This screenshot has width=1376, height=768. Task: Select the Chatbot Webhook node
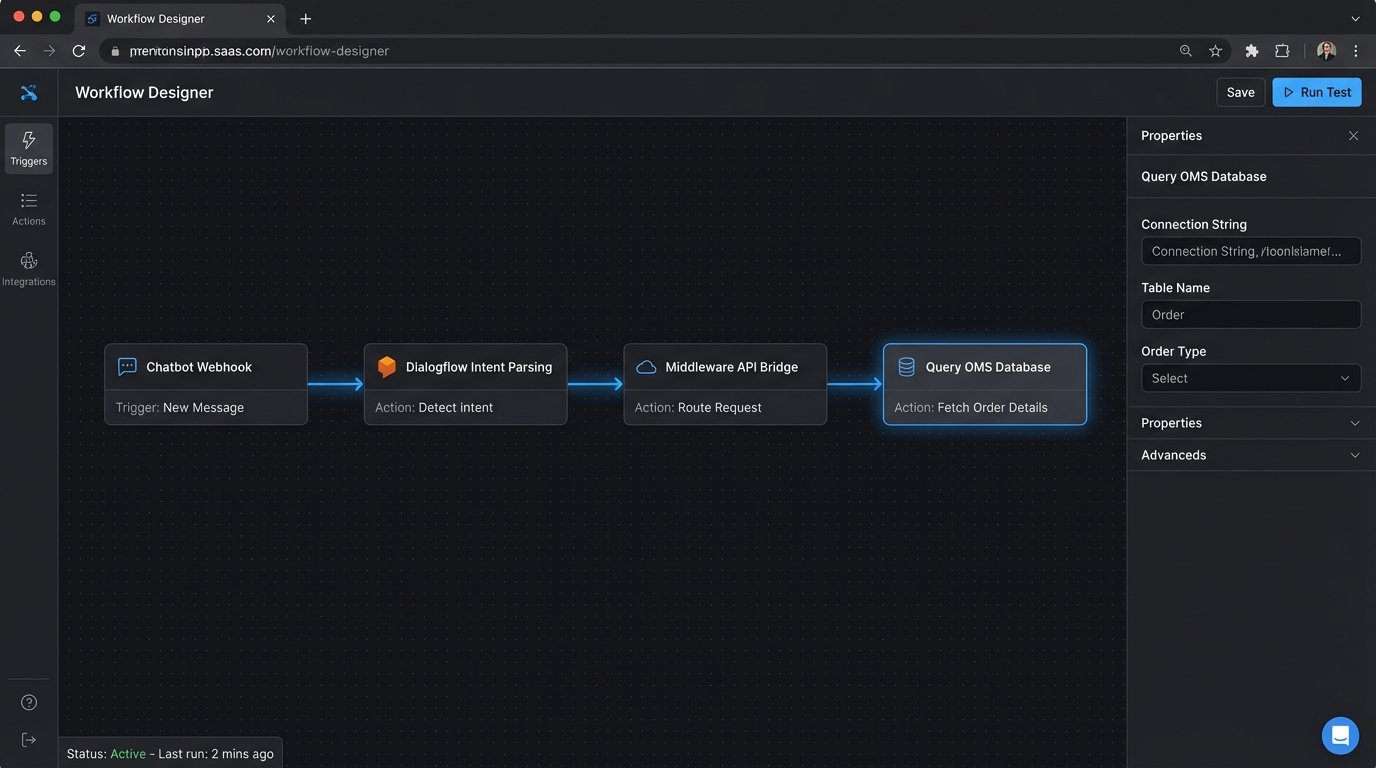point(206,385)
